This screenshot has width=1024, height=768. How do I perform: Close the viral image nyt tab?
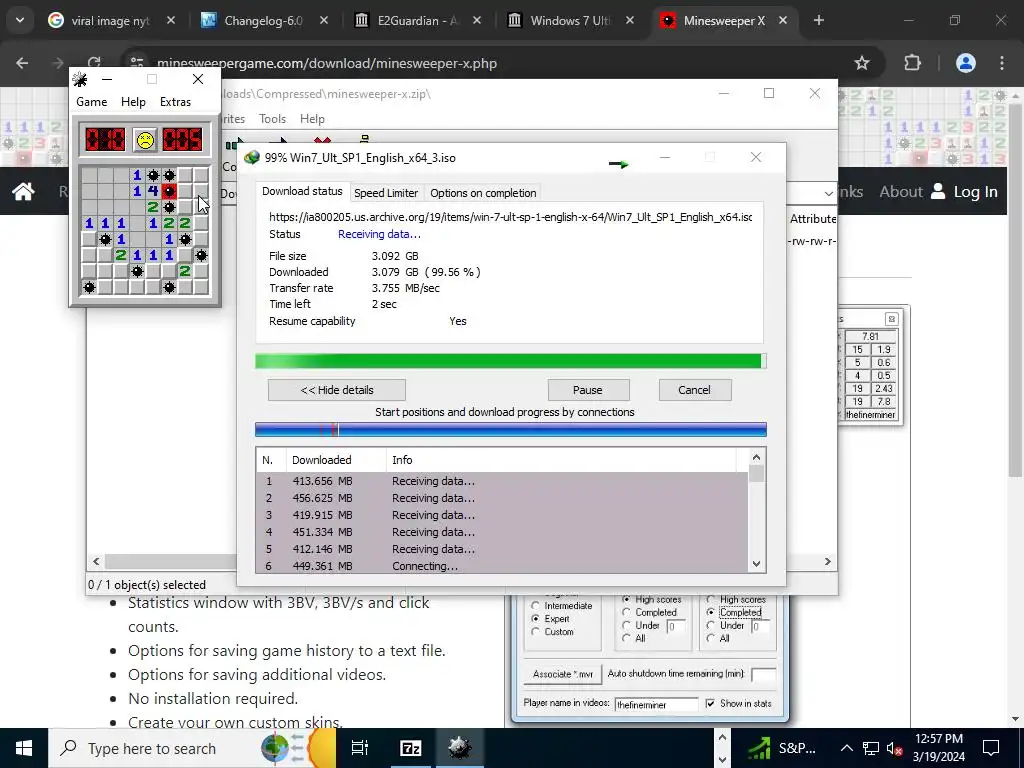170,20
